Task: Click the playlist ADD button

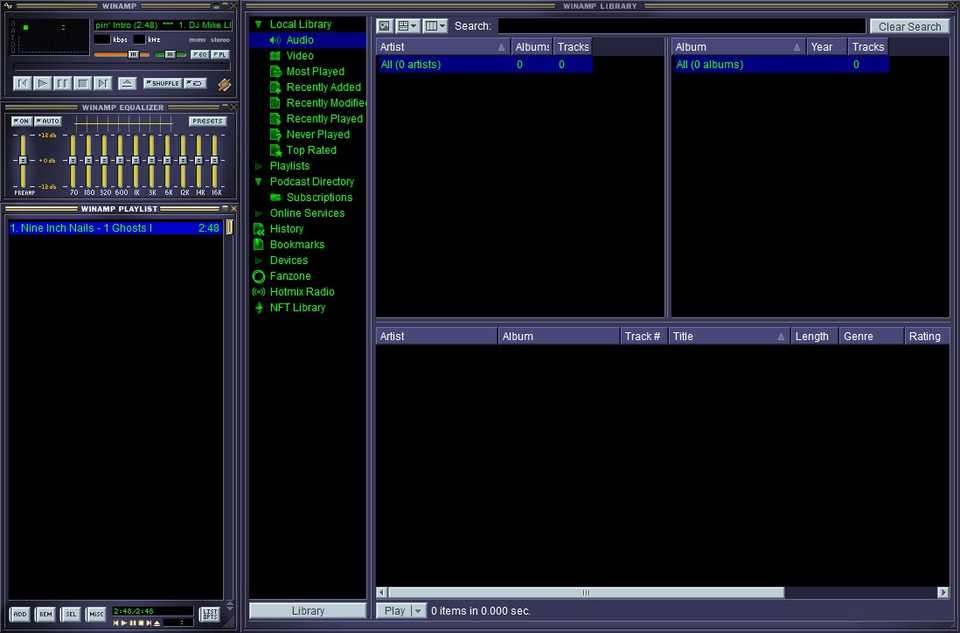Action: (x=20, y=614)
